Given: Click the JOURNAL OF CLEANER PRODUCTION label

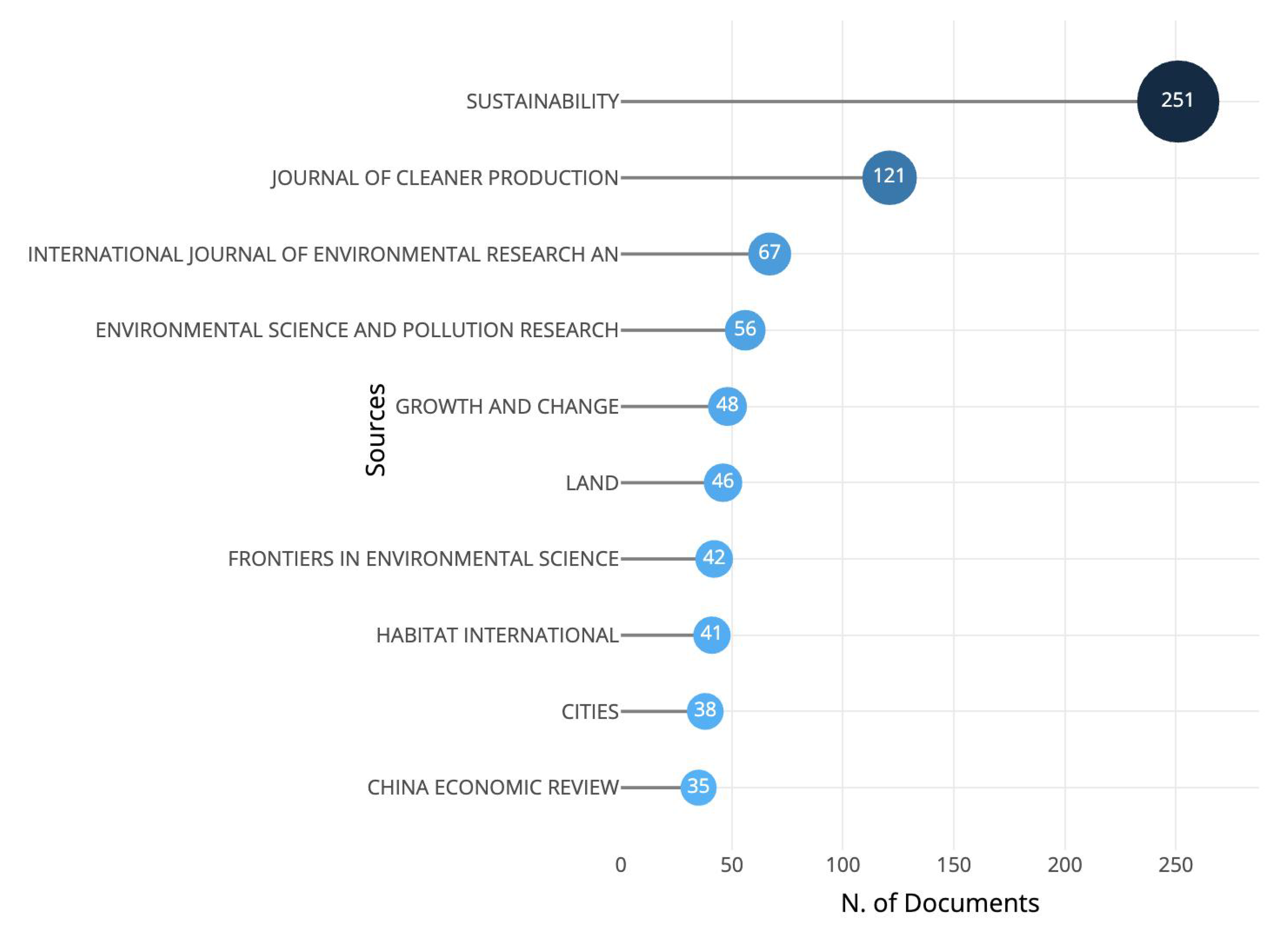Looking at the screenshot, I should pos(444,178).
